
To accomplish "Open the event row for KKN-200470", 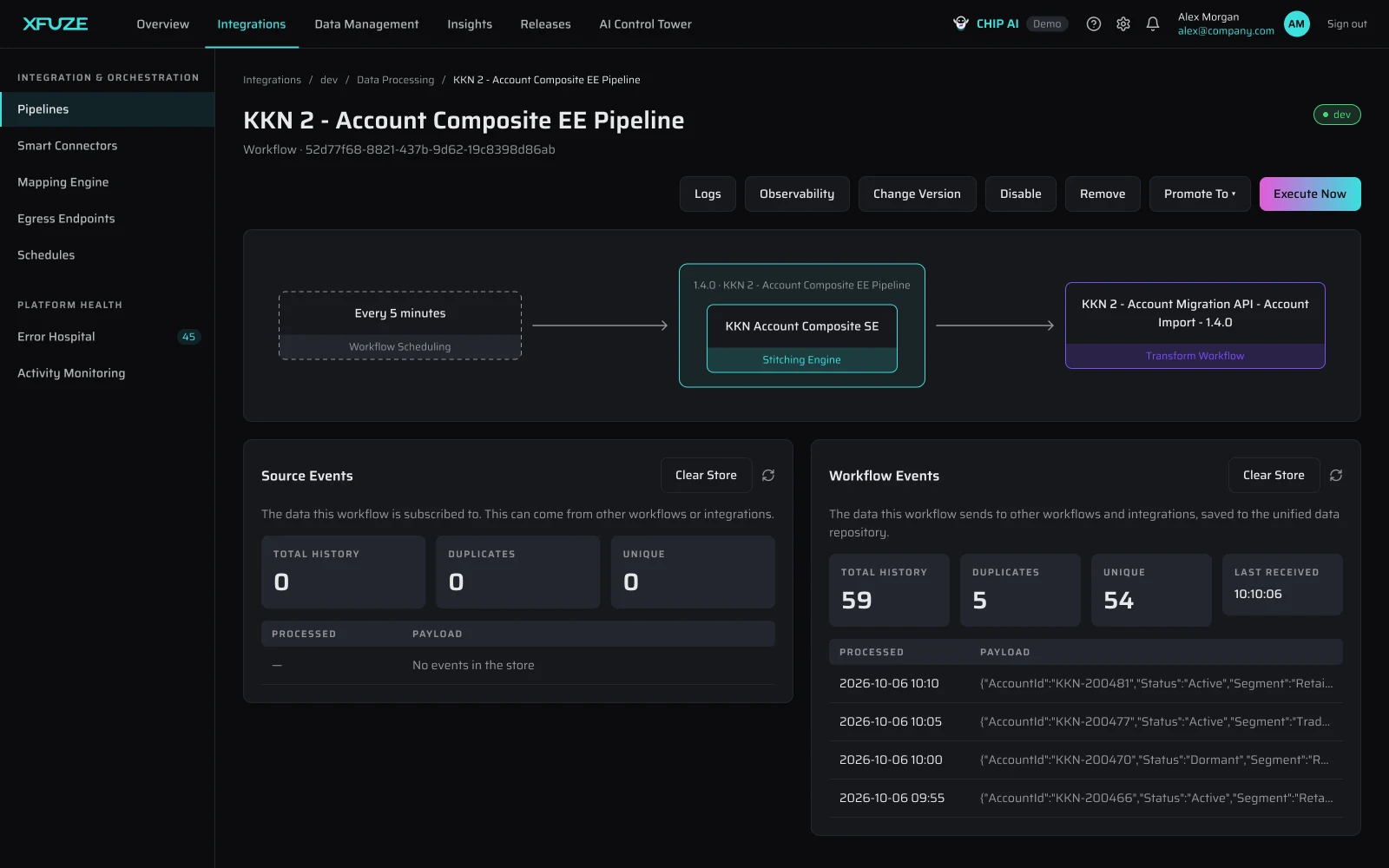I will coord(1085,760).
